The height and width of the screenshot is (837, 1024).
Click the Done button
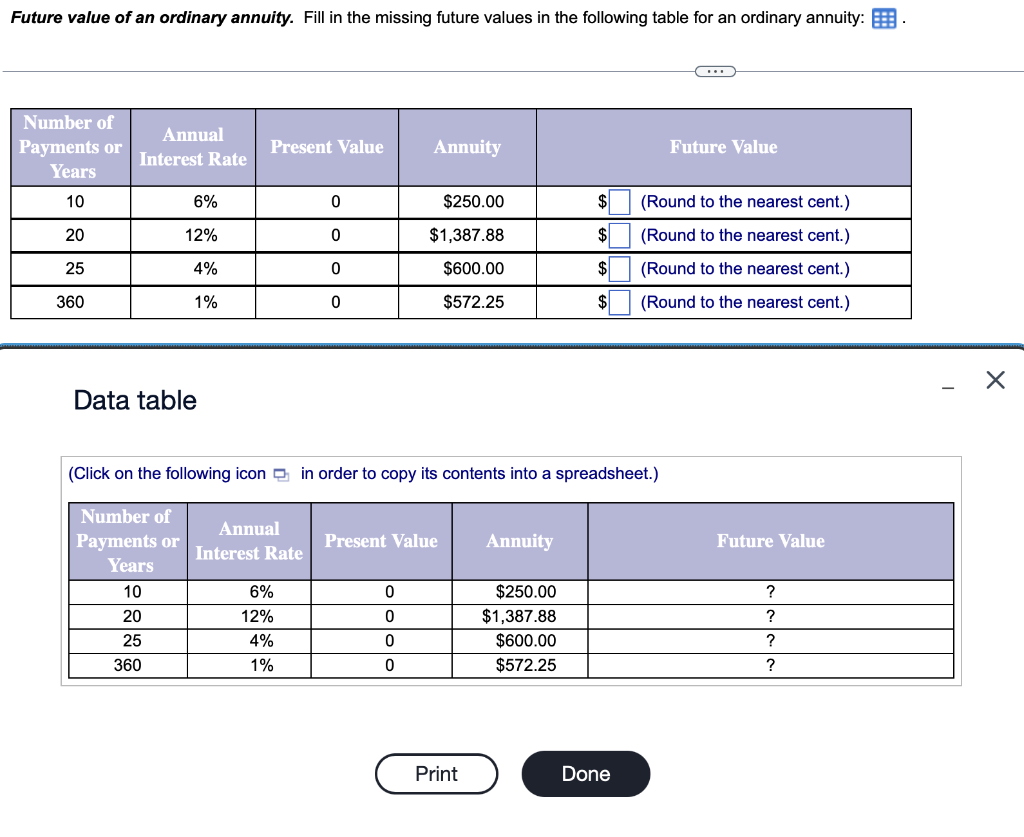(585, 773)
